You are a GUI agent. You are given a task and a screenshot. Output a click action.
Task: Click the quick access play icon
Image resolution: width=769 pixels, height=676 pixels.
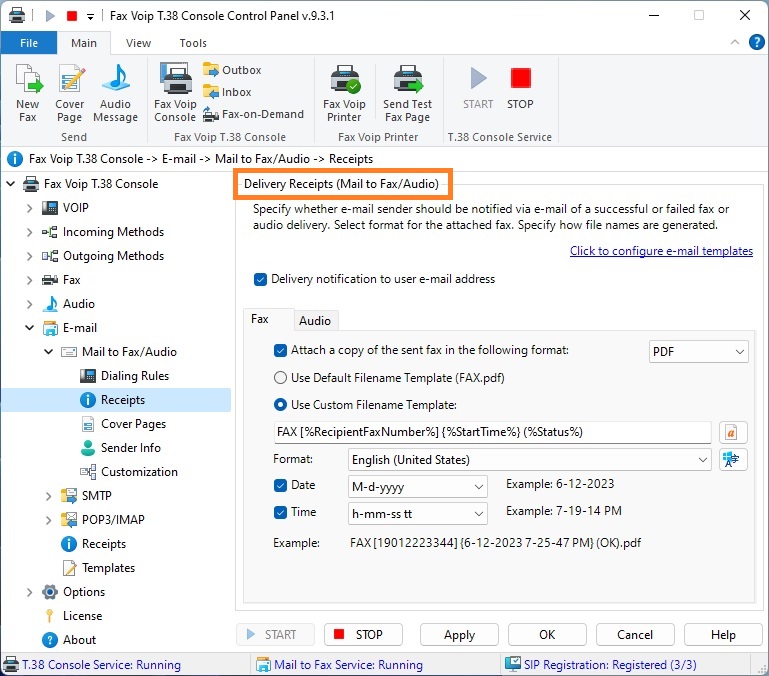pos(50,16)
